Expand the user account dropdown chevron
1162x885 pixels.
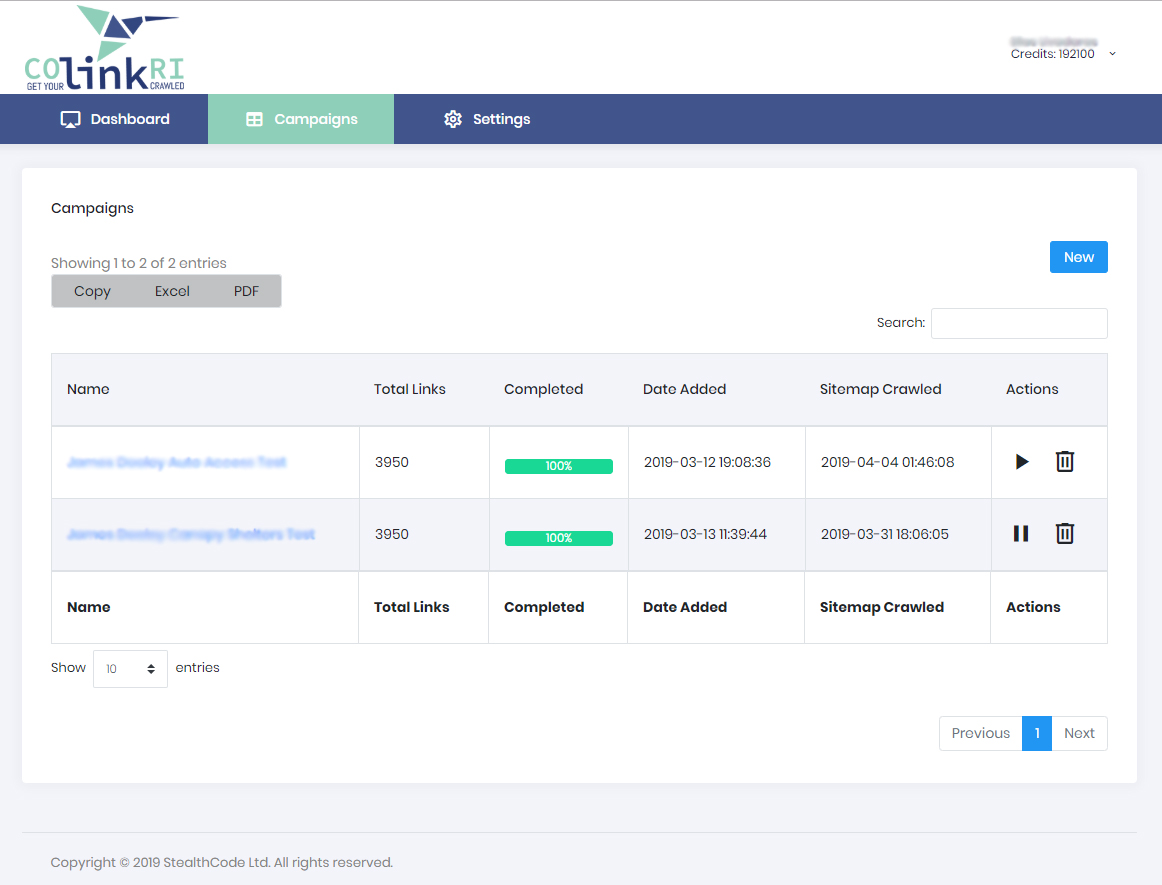pyautogui.click(x=1113, y=54)
